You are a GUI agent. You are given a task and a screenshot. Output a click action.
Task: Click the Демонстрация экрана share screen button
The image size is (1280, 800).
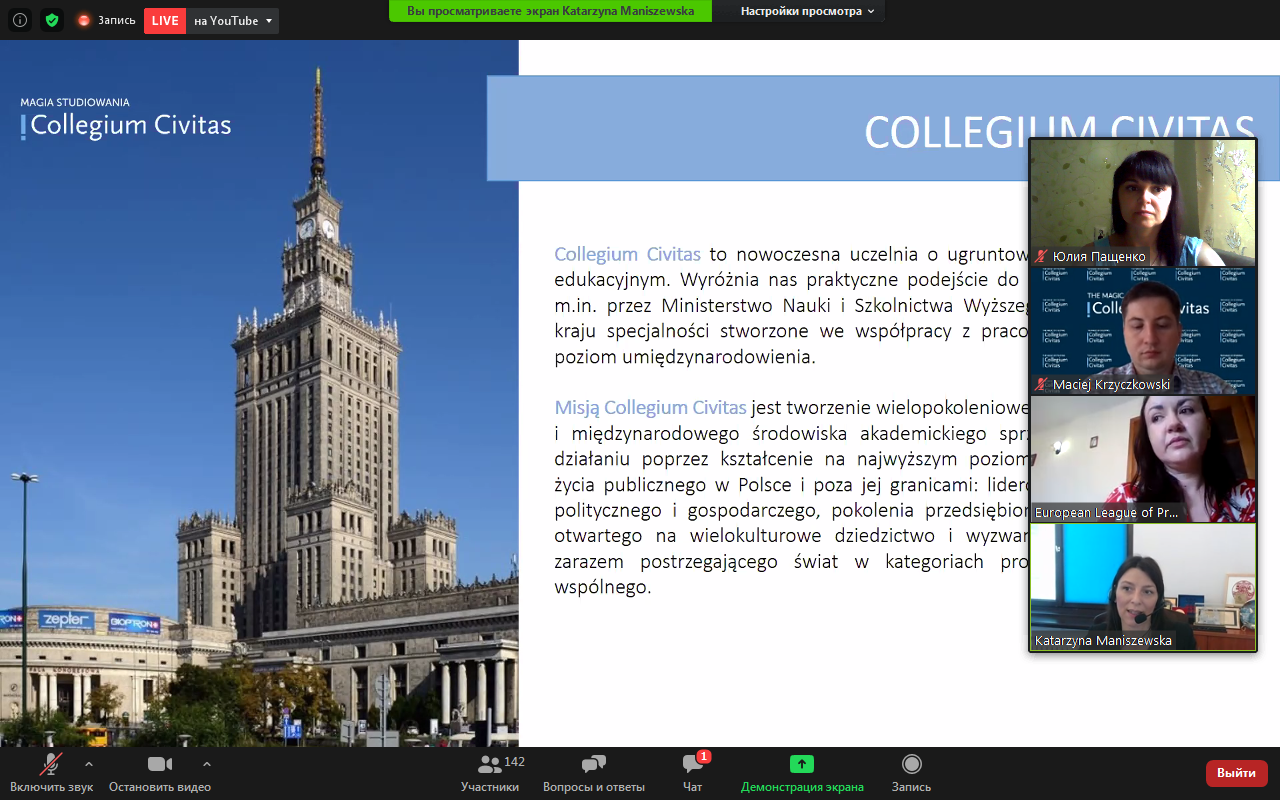[802, 773]
